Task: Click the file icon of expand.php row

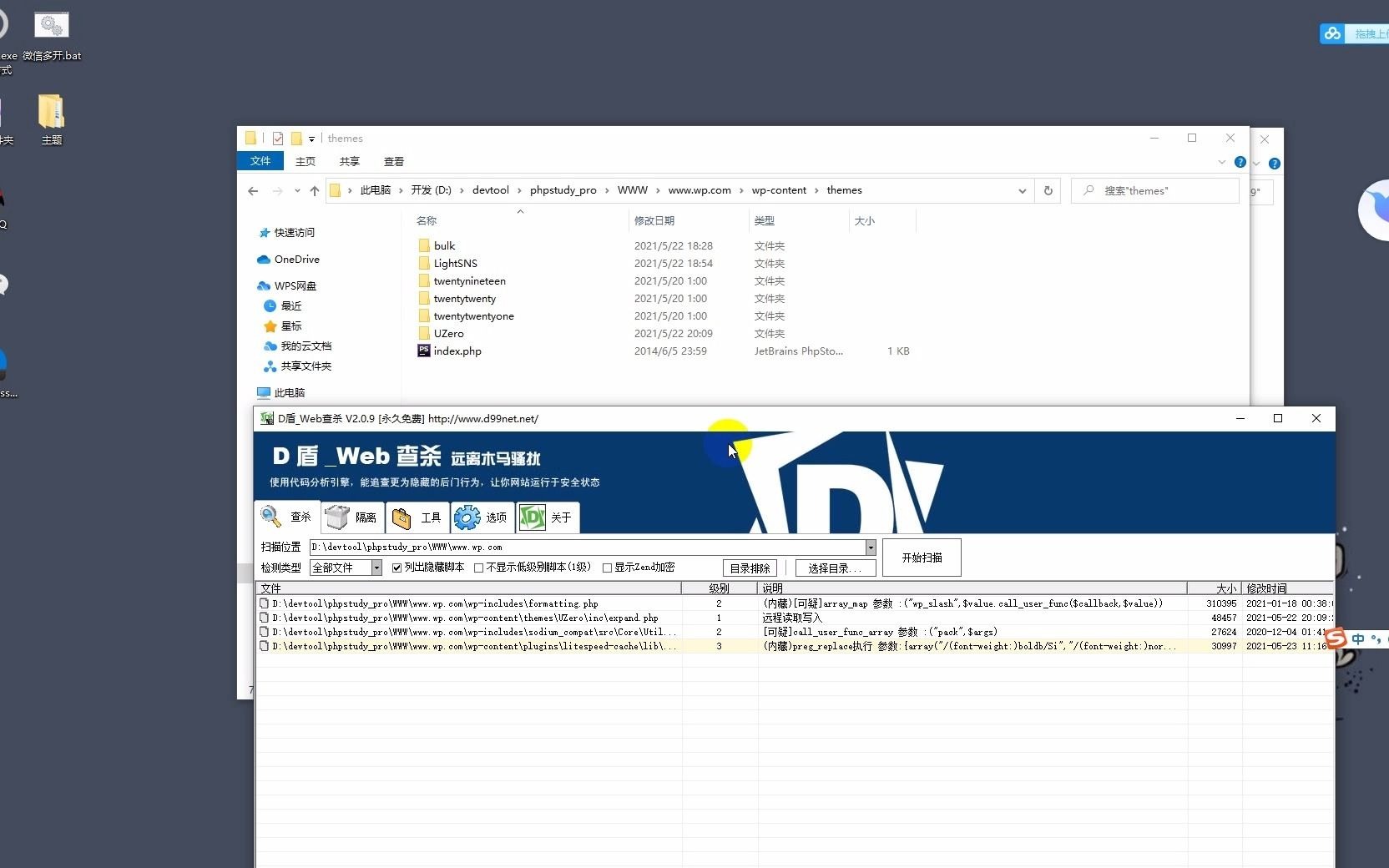Action: point(264,618)
